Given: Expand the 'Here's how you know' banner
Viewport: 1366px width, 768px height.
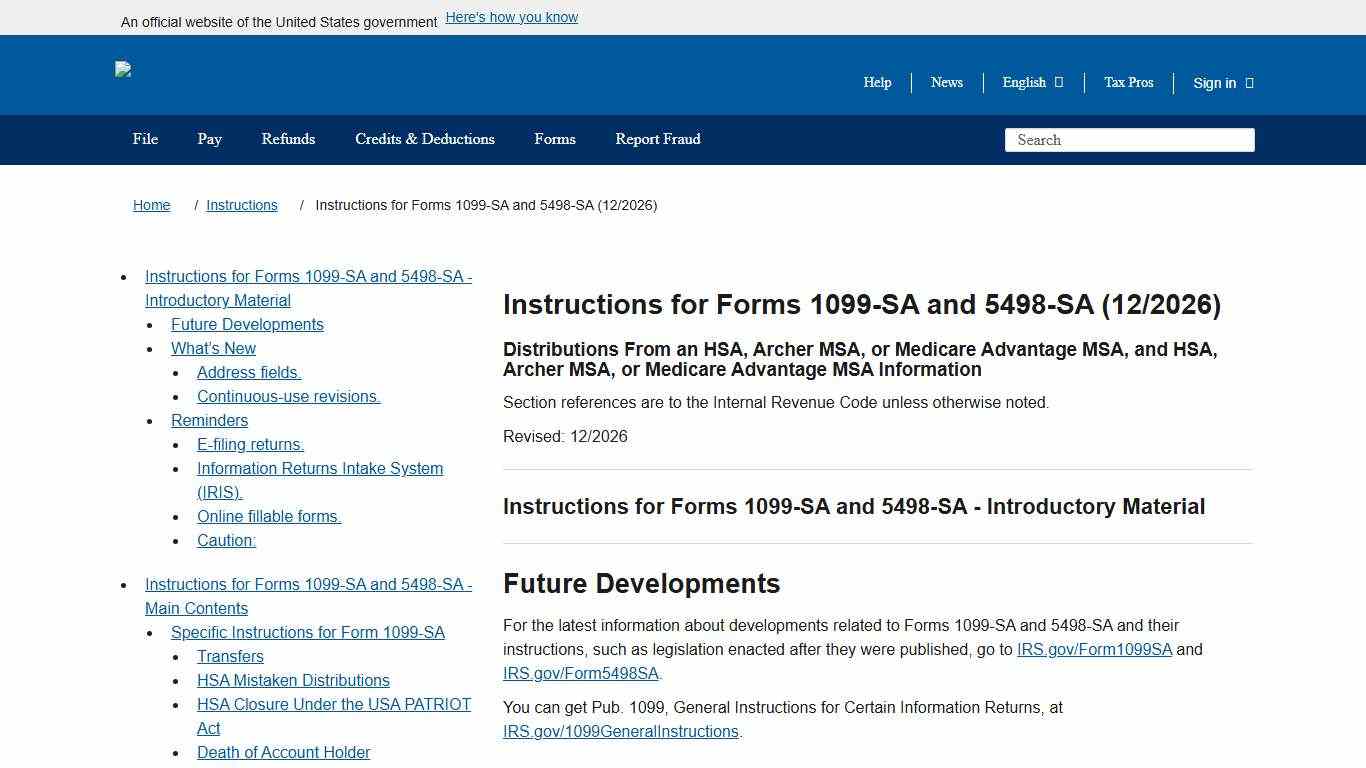Looking at the screenshot, I should click(511, 17).
